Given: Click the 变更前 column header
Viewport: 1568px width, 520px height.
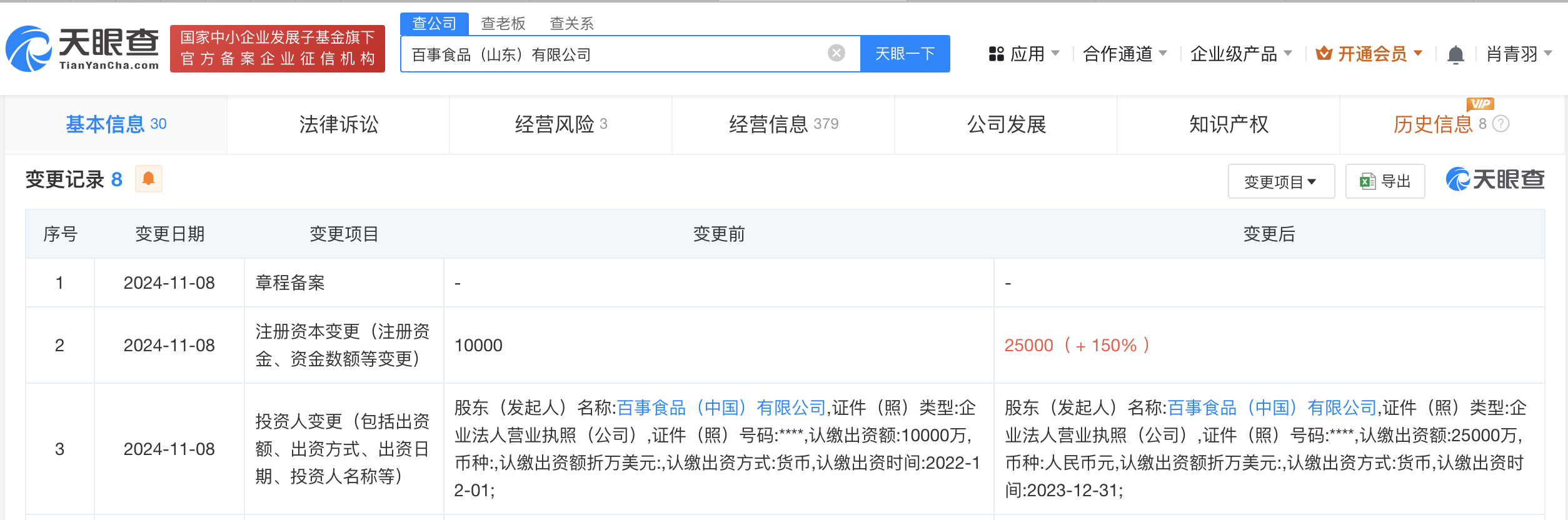Looking at the screenshot, I should pyautogui.click(x=719, y=234).
